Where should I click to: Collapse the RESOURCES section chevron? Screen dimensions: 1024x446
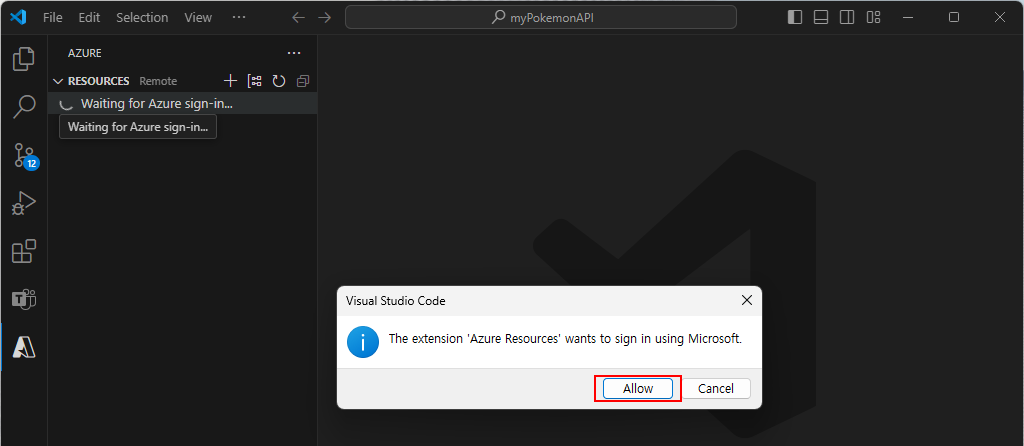(x=57, y=81)
